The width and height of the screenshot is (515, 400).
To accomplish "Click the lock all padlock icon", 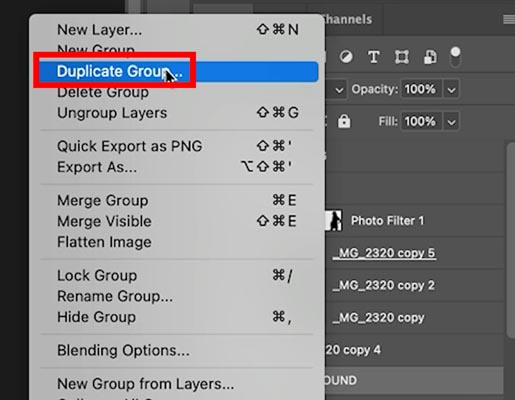I will coord(344,121).
